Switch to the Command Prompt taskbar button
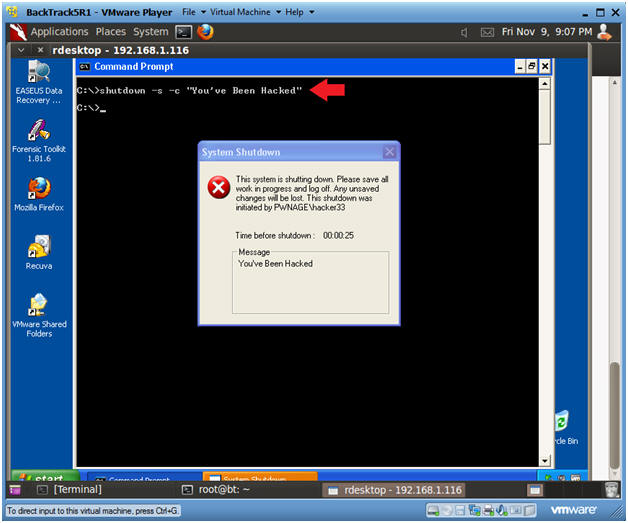Image resolution: width=628 pixels, height=523 pixels. (144, 477)
